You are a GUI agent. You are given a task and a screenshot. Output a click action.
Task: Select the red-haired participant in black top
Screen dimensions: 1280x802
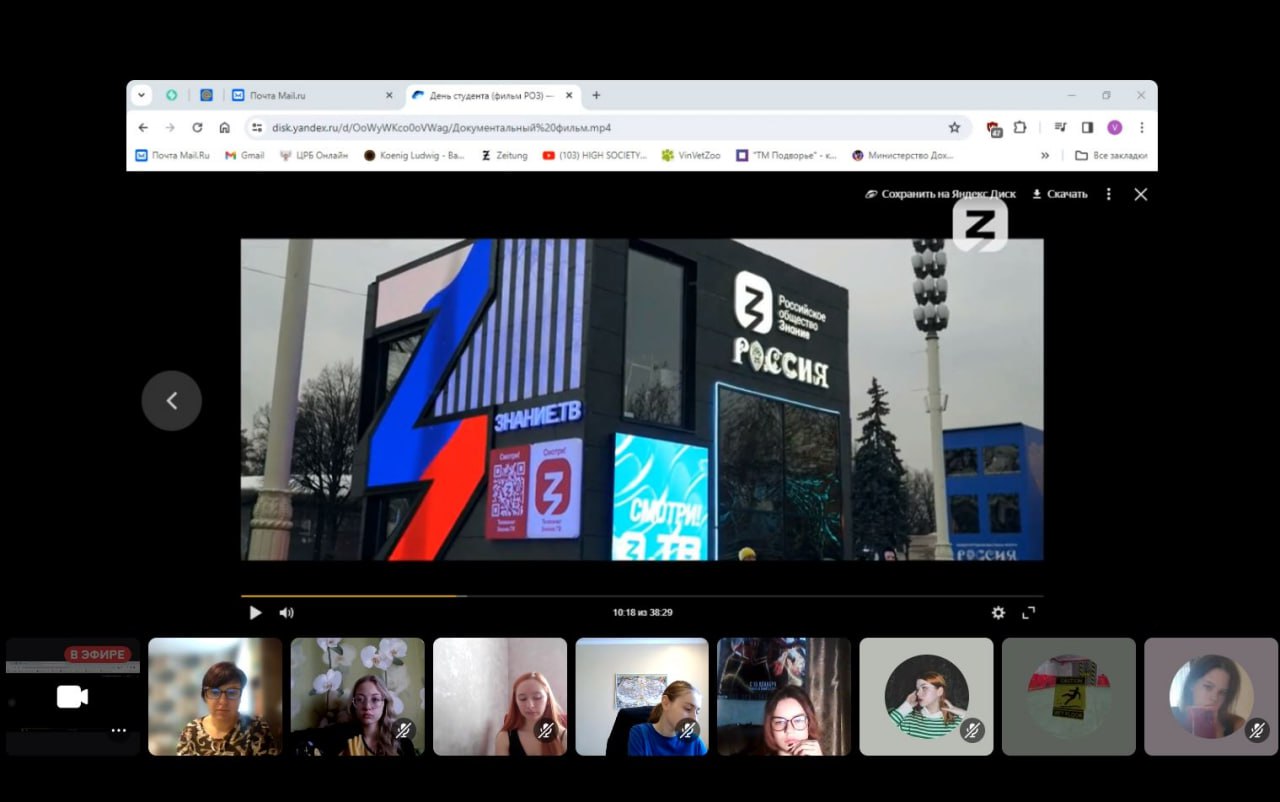[x=500, y=696]
